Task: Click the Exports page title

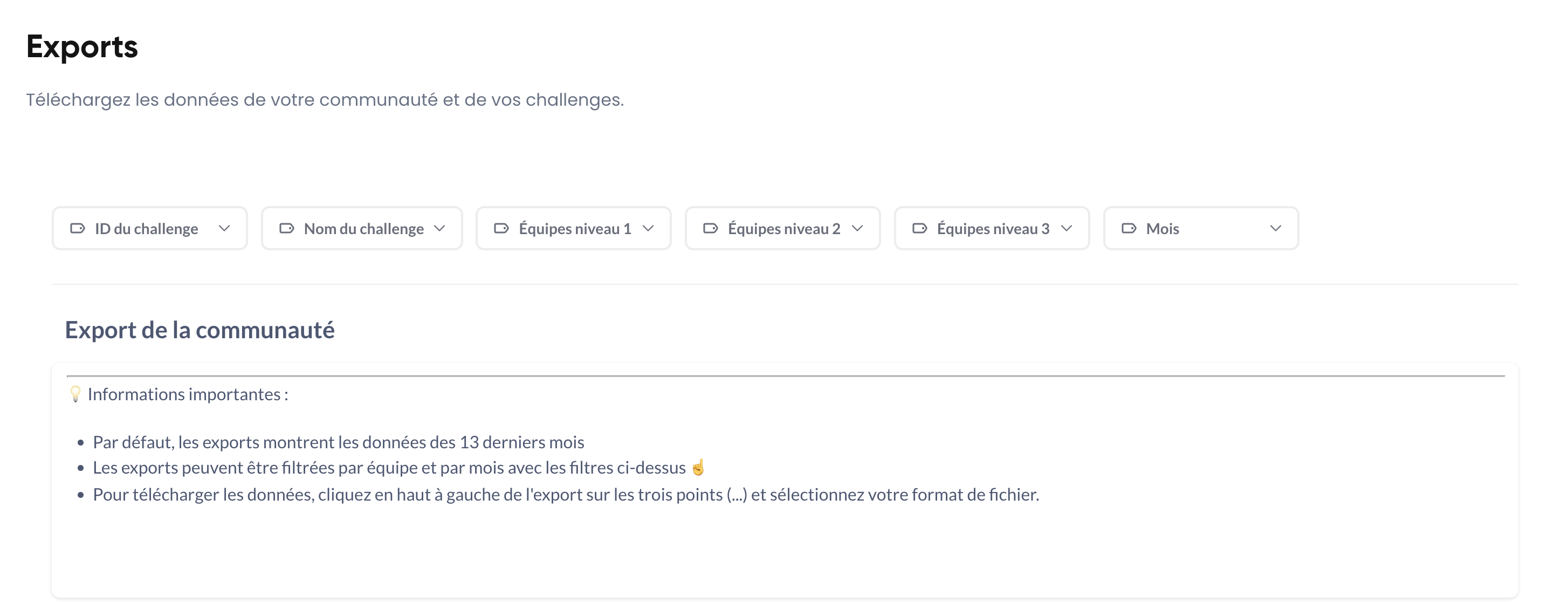Action: pos(82,47)
